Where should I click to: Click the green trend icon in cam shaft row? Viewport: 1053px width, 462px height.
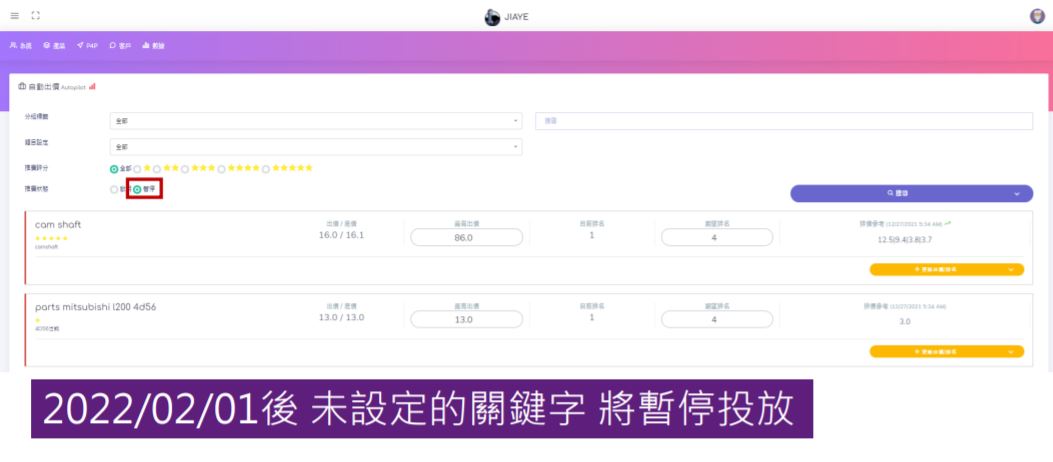[x=948, y=223]
